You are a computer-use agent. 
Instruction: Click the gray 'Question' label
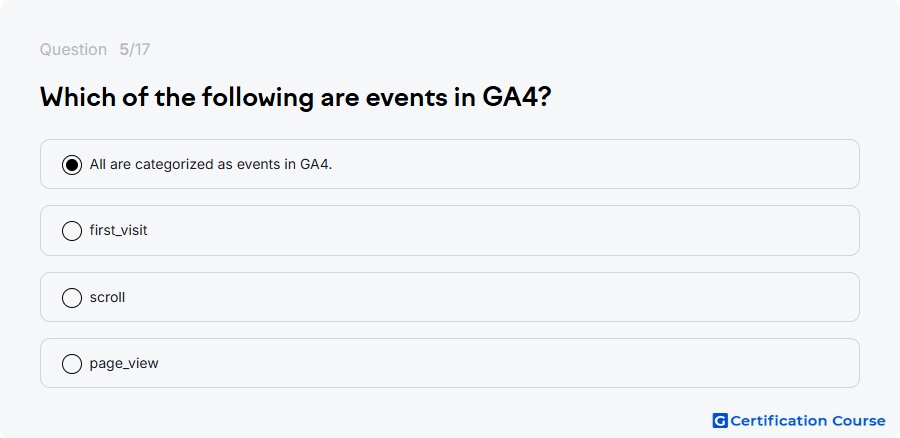[x=73, y=50]
